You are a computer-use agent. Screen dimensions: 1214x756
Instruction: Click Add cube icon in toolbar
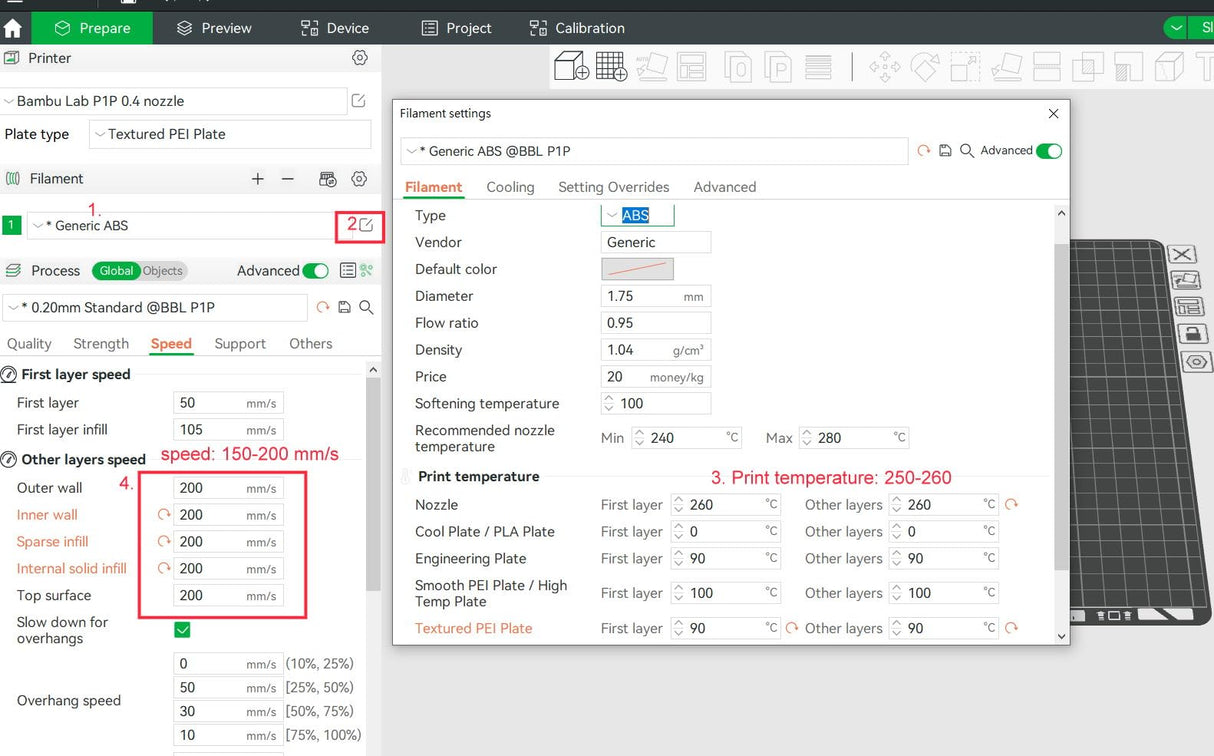click(x=571, y=67)
